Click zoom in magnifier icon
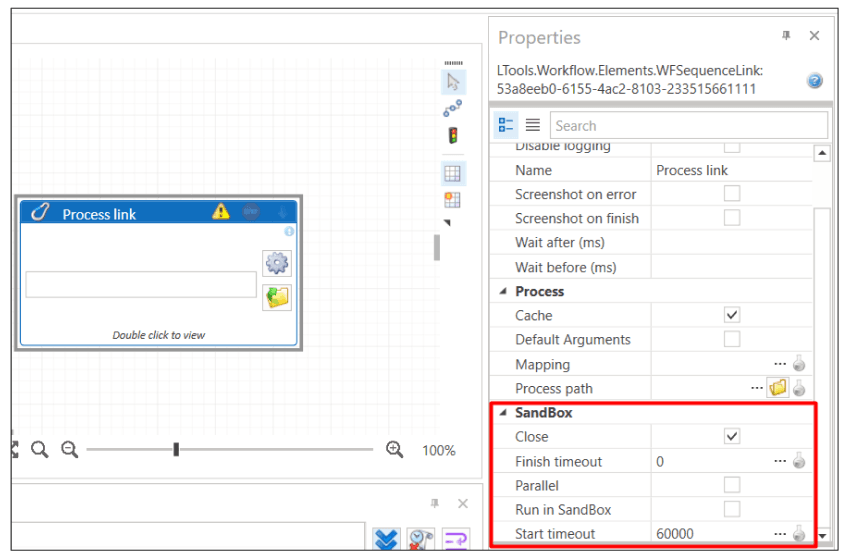Screen dimensions: 848x557 [x=395, y=450]
